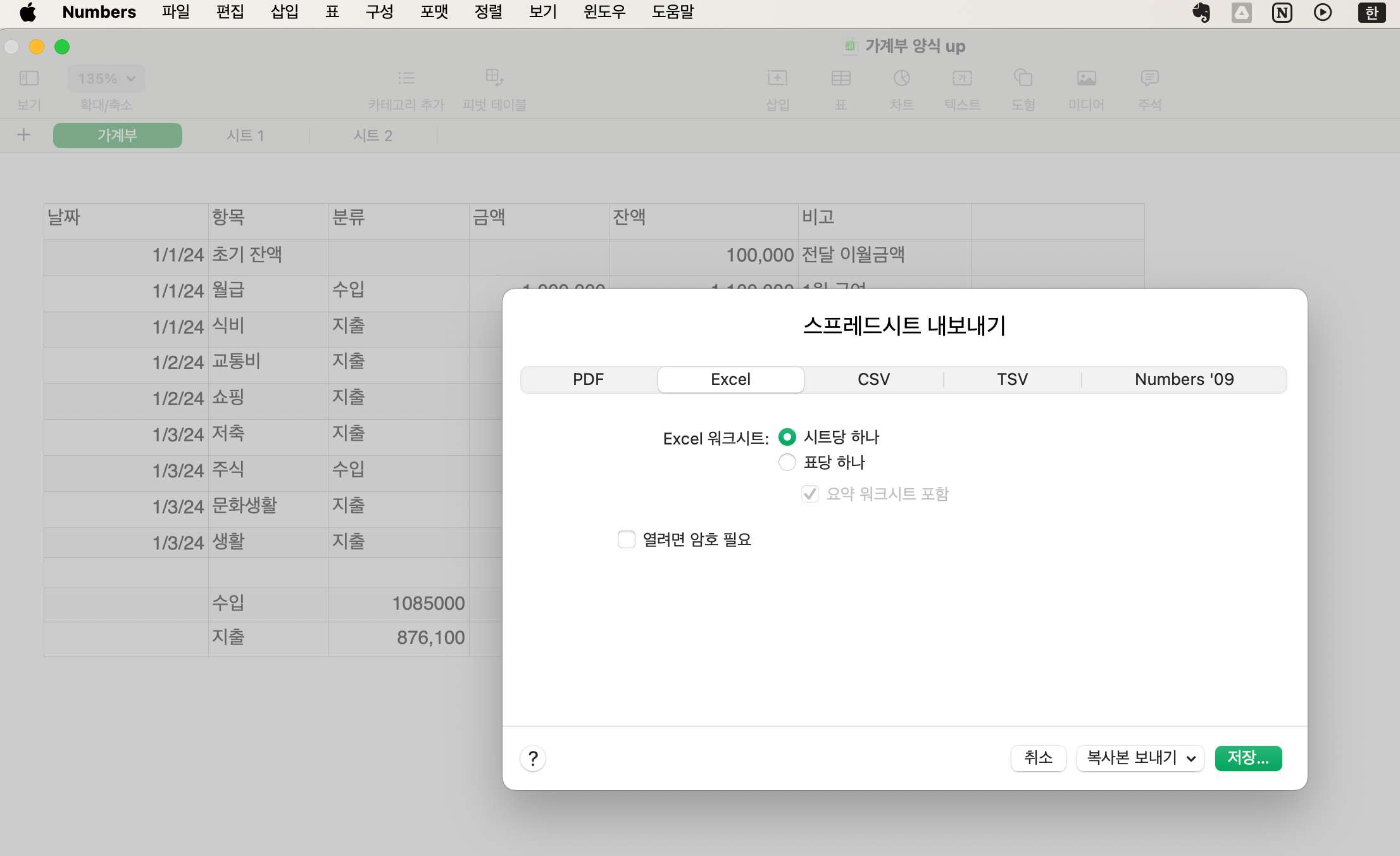Open the 포맷 menu
Image resolution: width=1400 pixels, height=856 pixels.
point(434,12)
